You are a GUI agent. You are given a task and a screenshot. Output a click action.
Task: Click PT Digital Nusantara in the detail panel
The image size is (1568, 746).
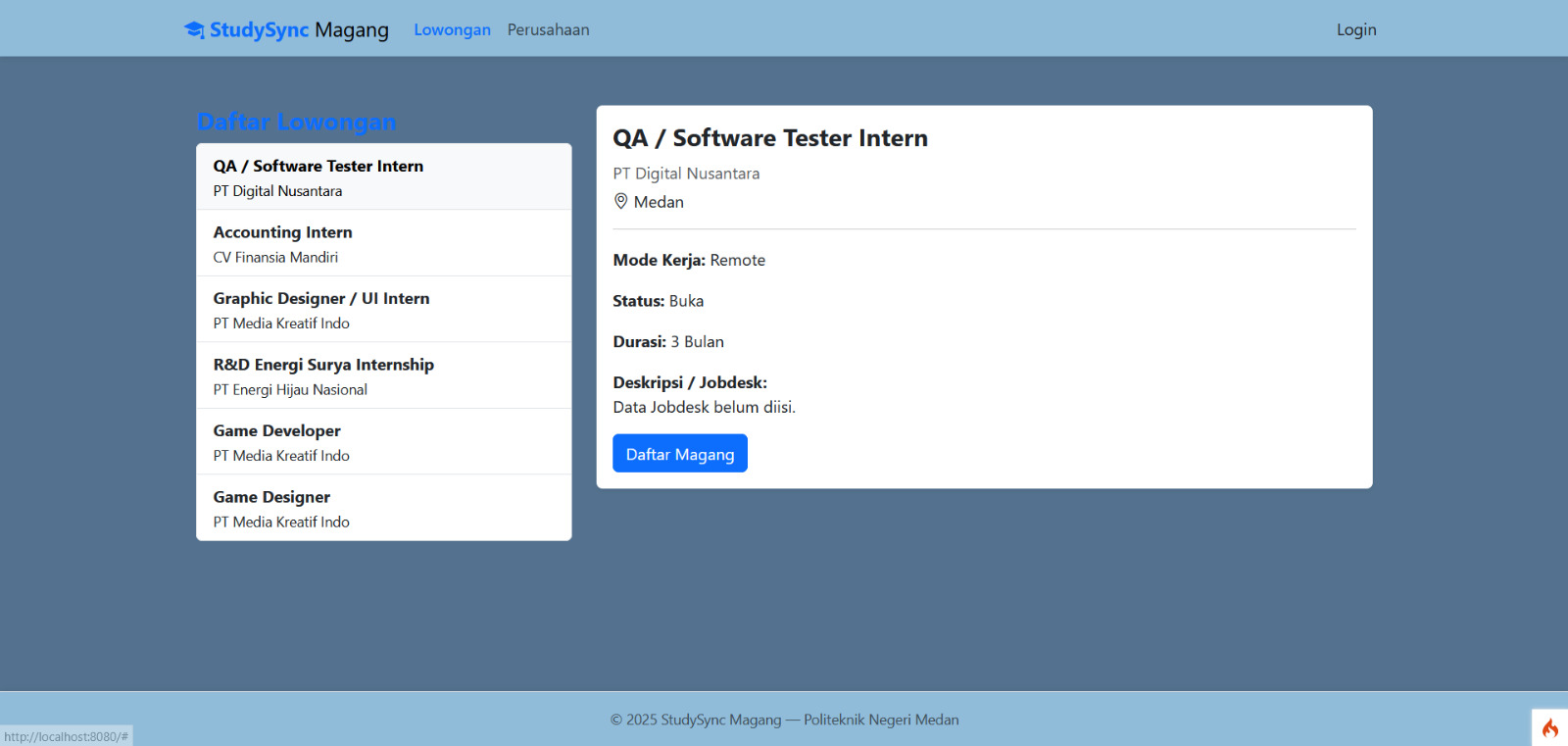686,174
